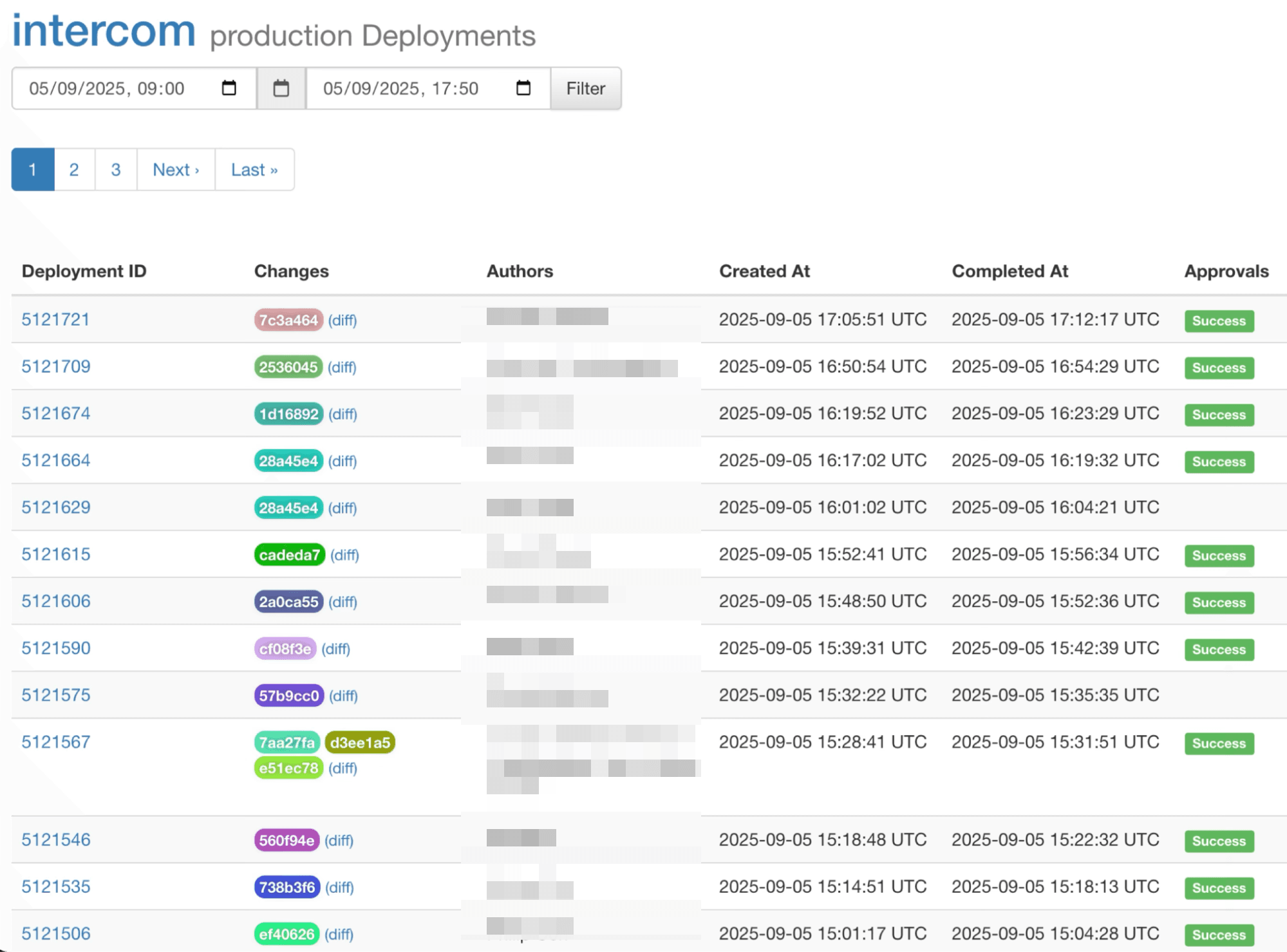Open deployment 5121567
The image size is (1287, 952).
pyautogui.click(x=55, y=742)
